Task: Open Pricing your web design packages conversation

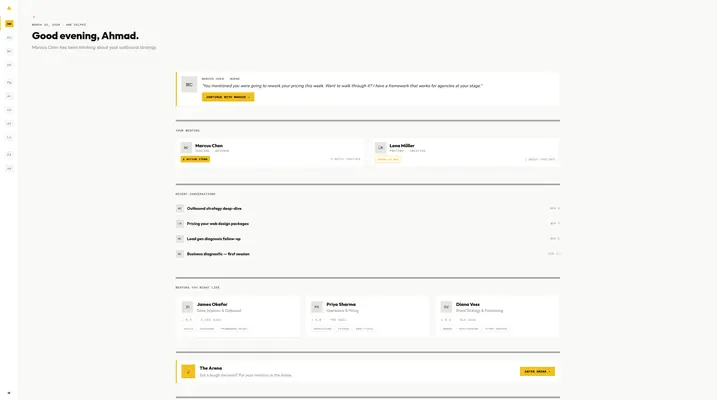Action: click(368, 224)
